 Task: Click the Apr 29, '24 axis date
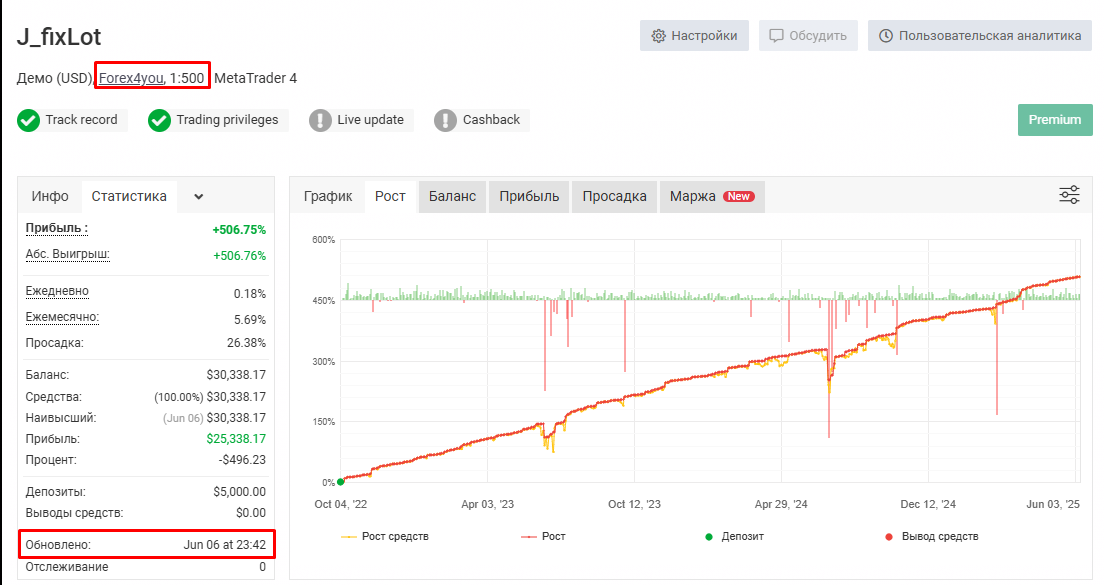781,504
